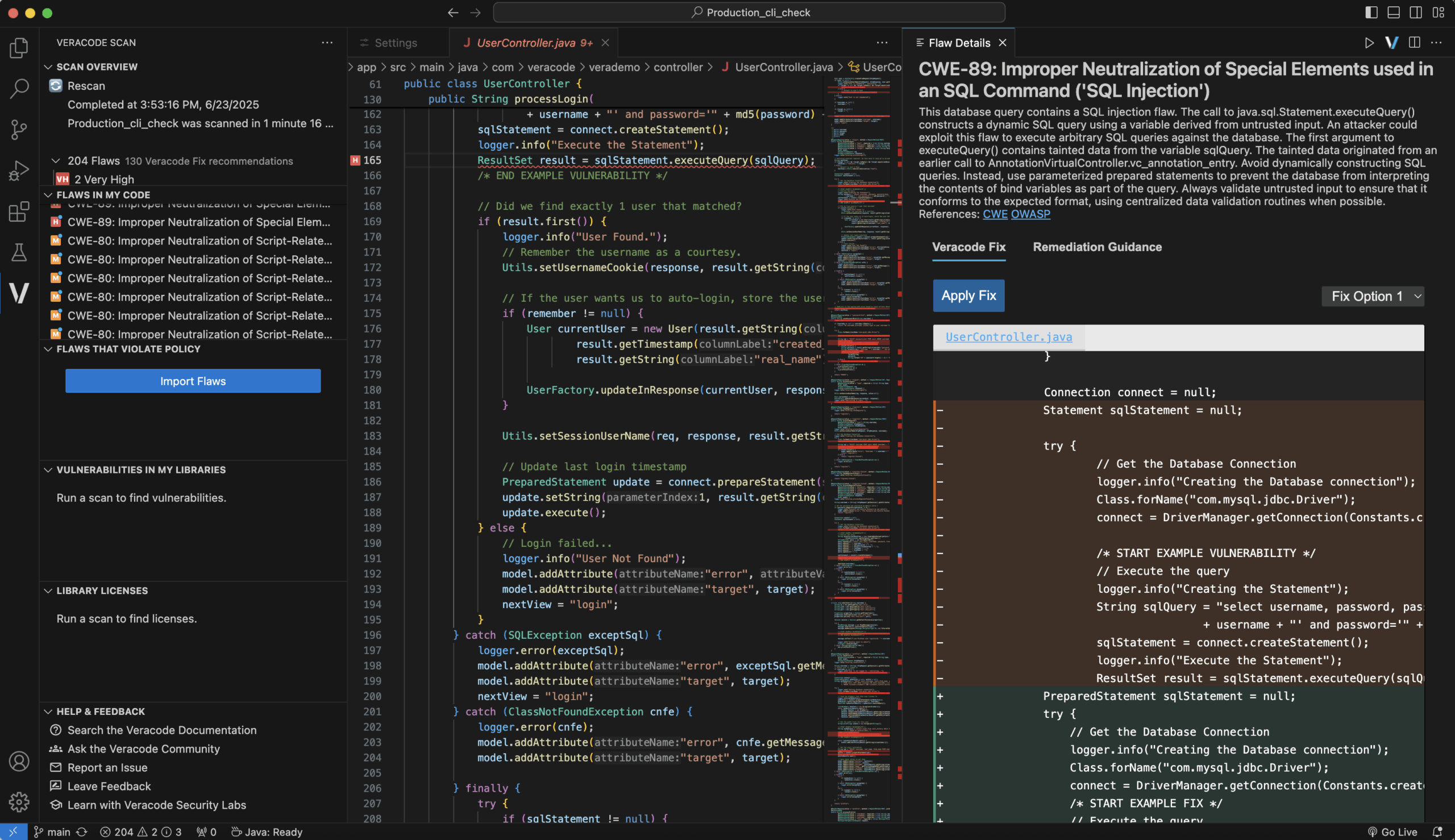The width and height of the screenshot is (1455, 840).
Task: Switch to the Remediation Guidance tab
Action: tap(1097, 247)
